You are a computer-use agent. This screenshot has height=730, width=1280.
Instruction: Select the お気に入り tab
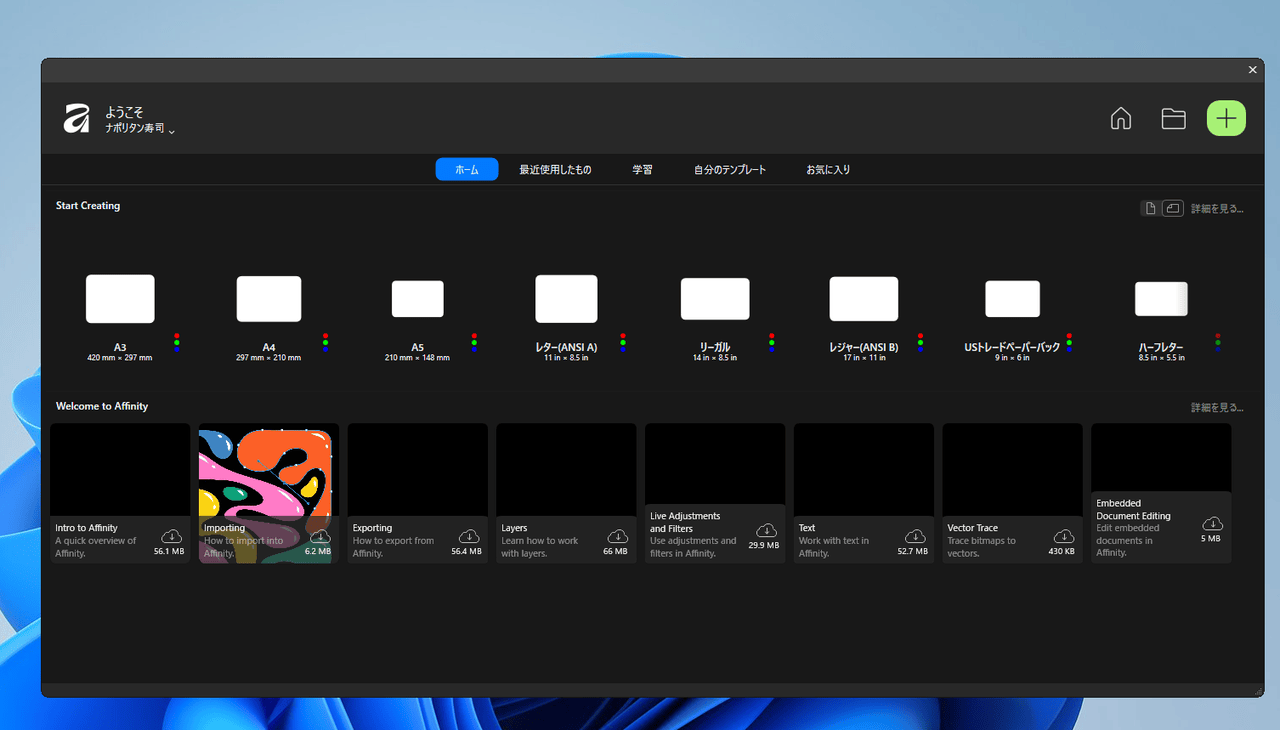[828, 170]
